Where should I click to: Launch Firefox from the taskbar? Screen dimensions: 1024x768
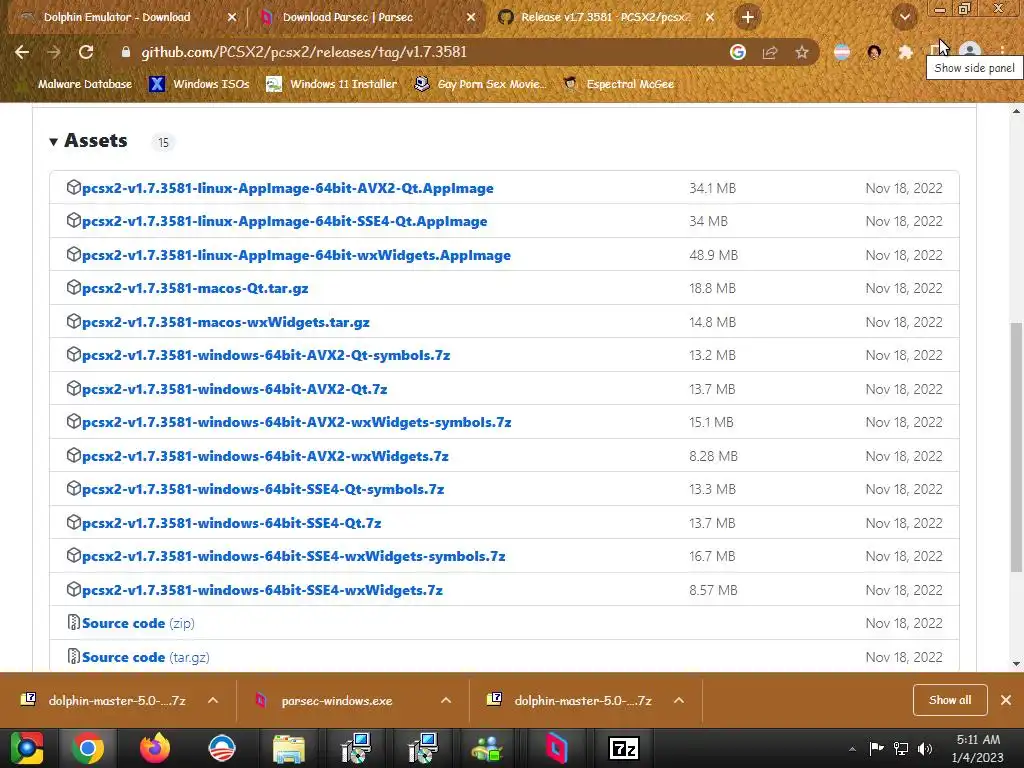click(x=155, y=748)
